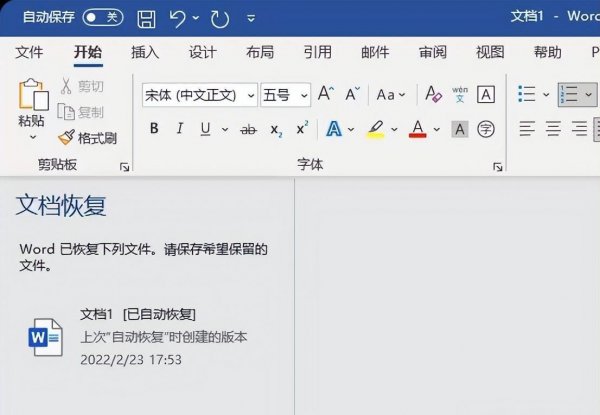Click the 复制 button

80,112
